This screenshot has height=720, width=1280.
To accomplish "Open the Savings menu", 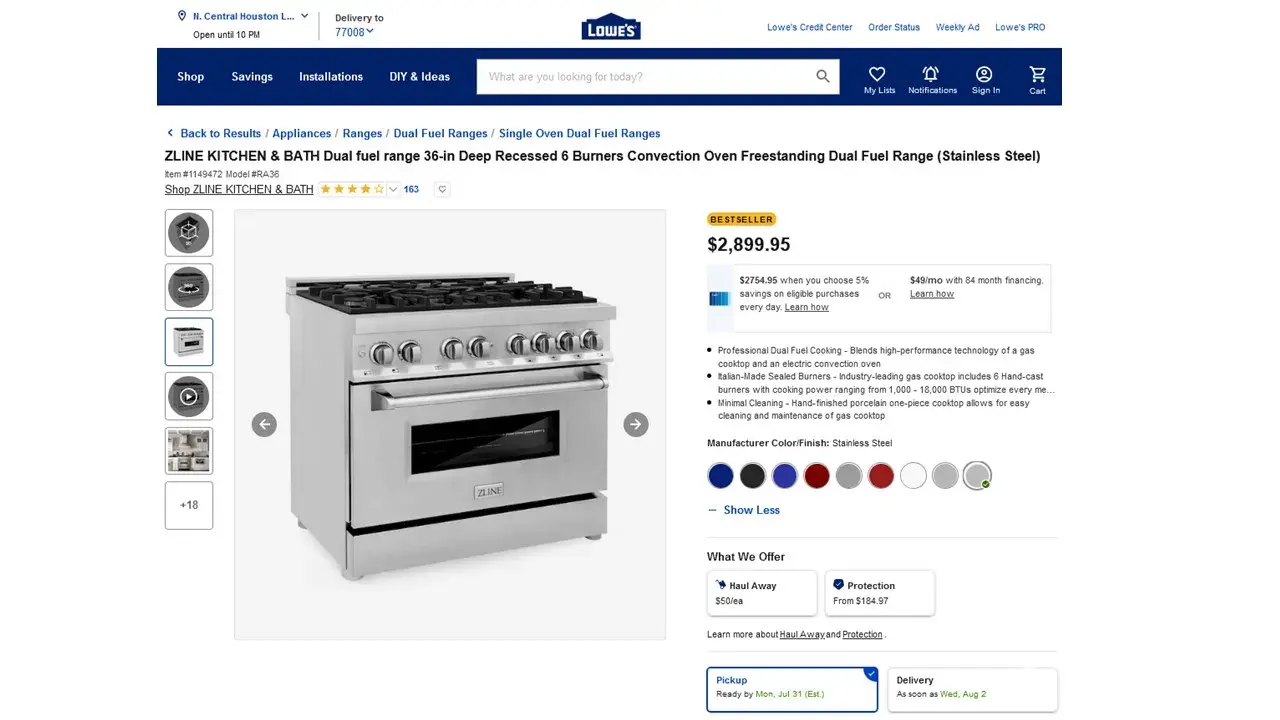I will click(252, 77).
